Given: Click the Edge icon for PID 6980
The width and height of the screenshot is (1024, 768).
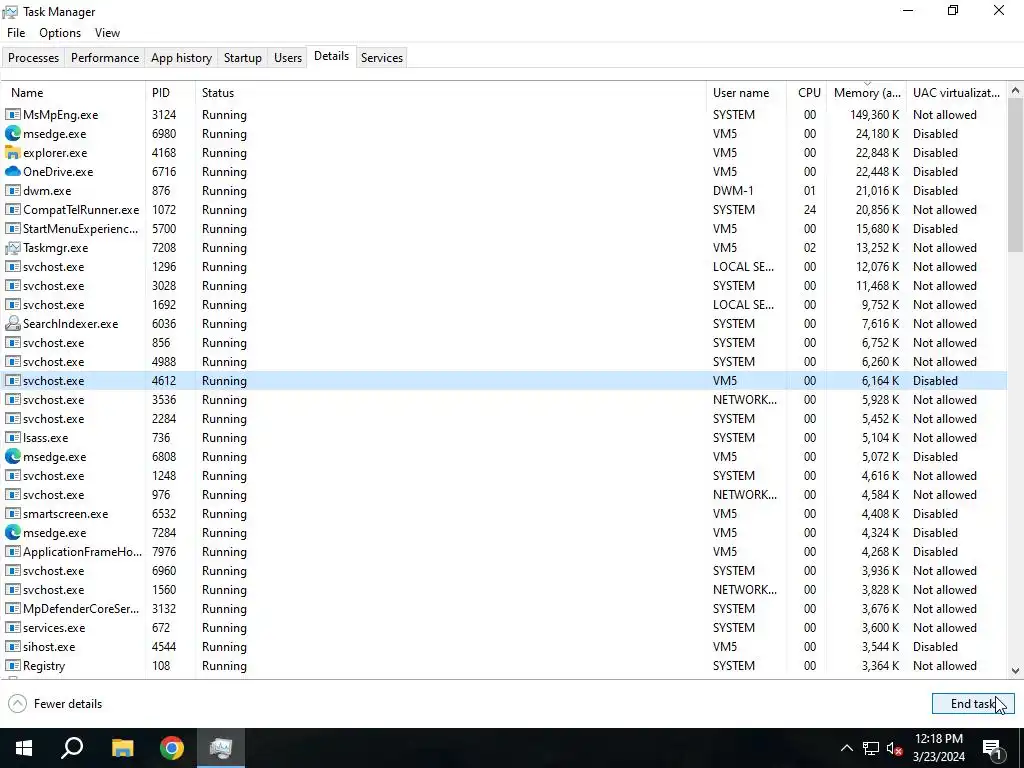Looking at the screenshot, I should [x=12, y=133].
